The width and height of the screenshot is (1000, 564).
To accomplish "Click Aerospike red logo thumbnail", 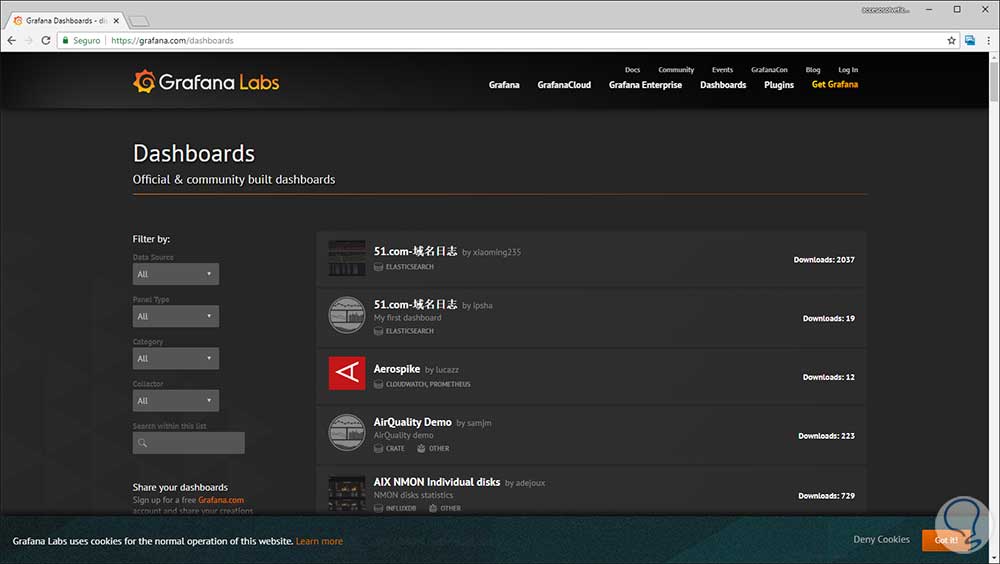I will pyautogui.click(x=347, y=373).
